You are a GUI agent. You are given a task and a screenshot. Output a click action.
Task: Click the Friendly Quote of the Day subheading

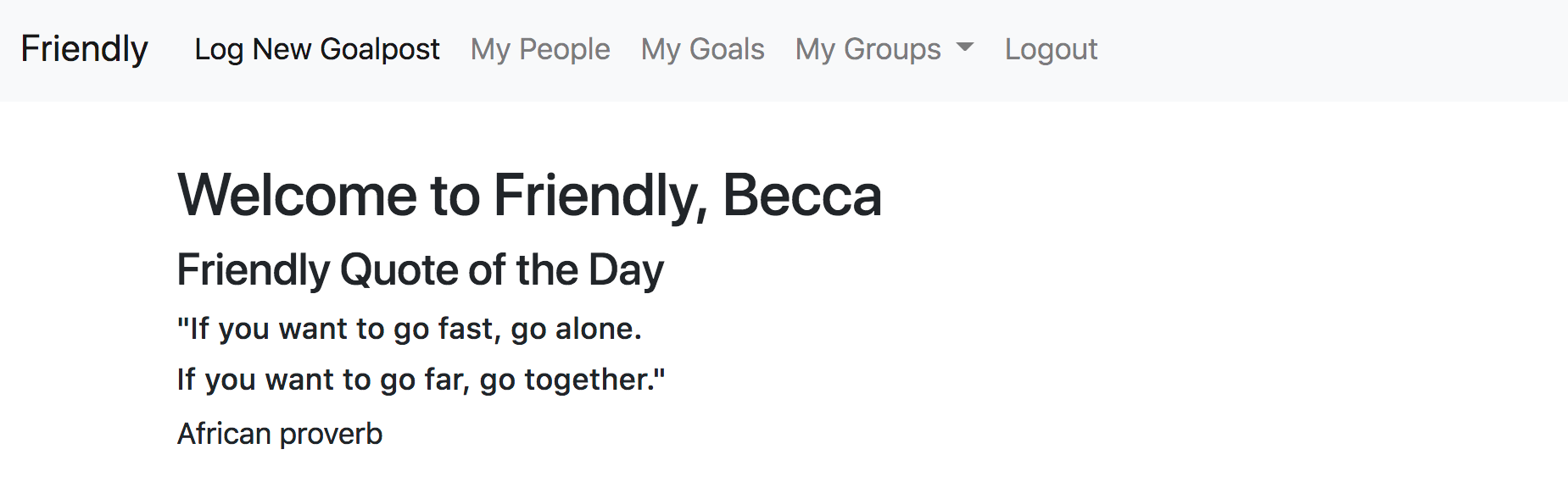point(420,271)
